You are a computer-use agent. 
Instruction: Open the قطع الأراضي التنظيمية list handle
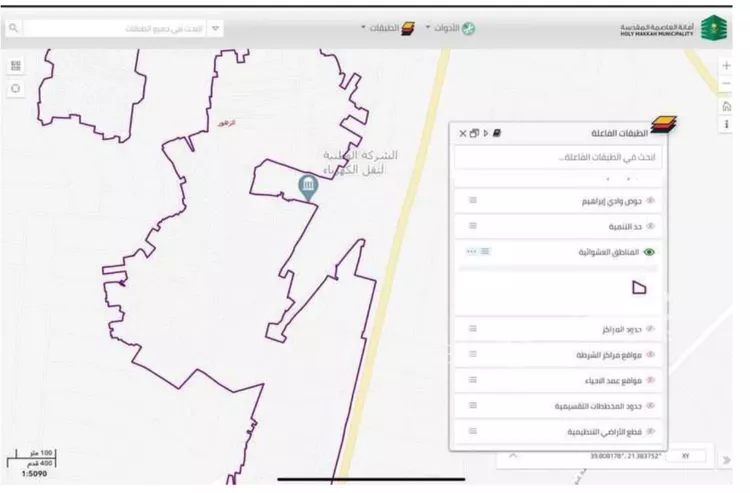pyautogui.click(x=473, y=431)
